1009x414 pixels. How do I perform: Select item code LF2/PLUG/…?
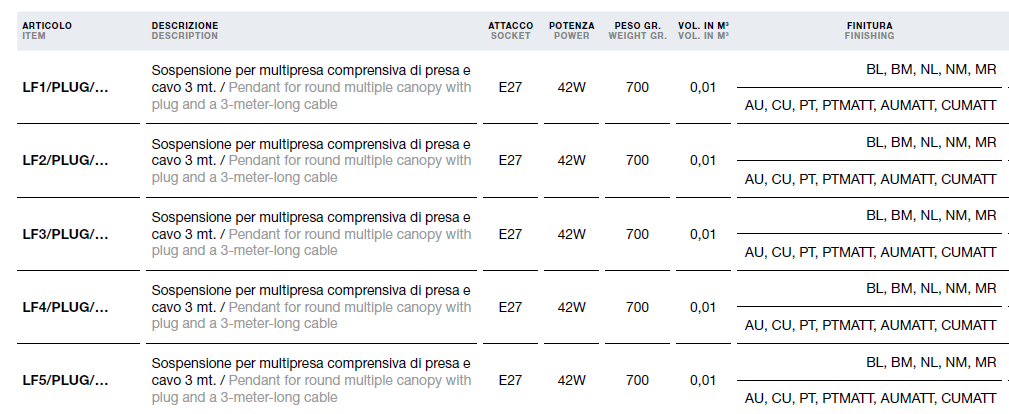coord(65,160)
